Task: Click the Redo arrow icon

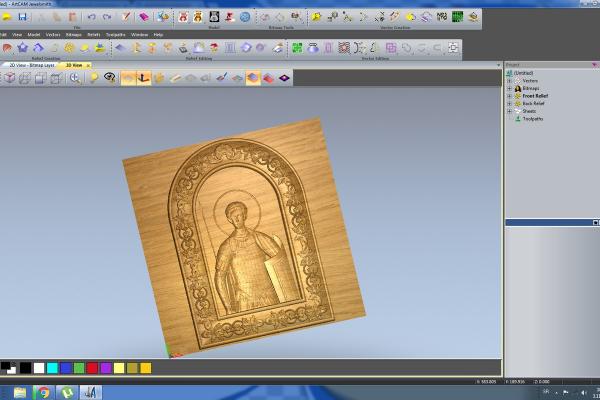Action: point(106,17)
